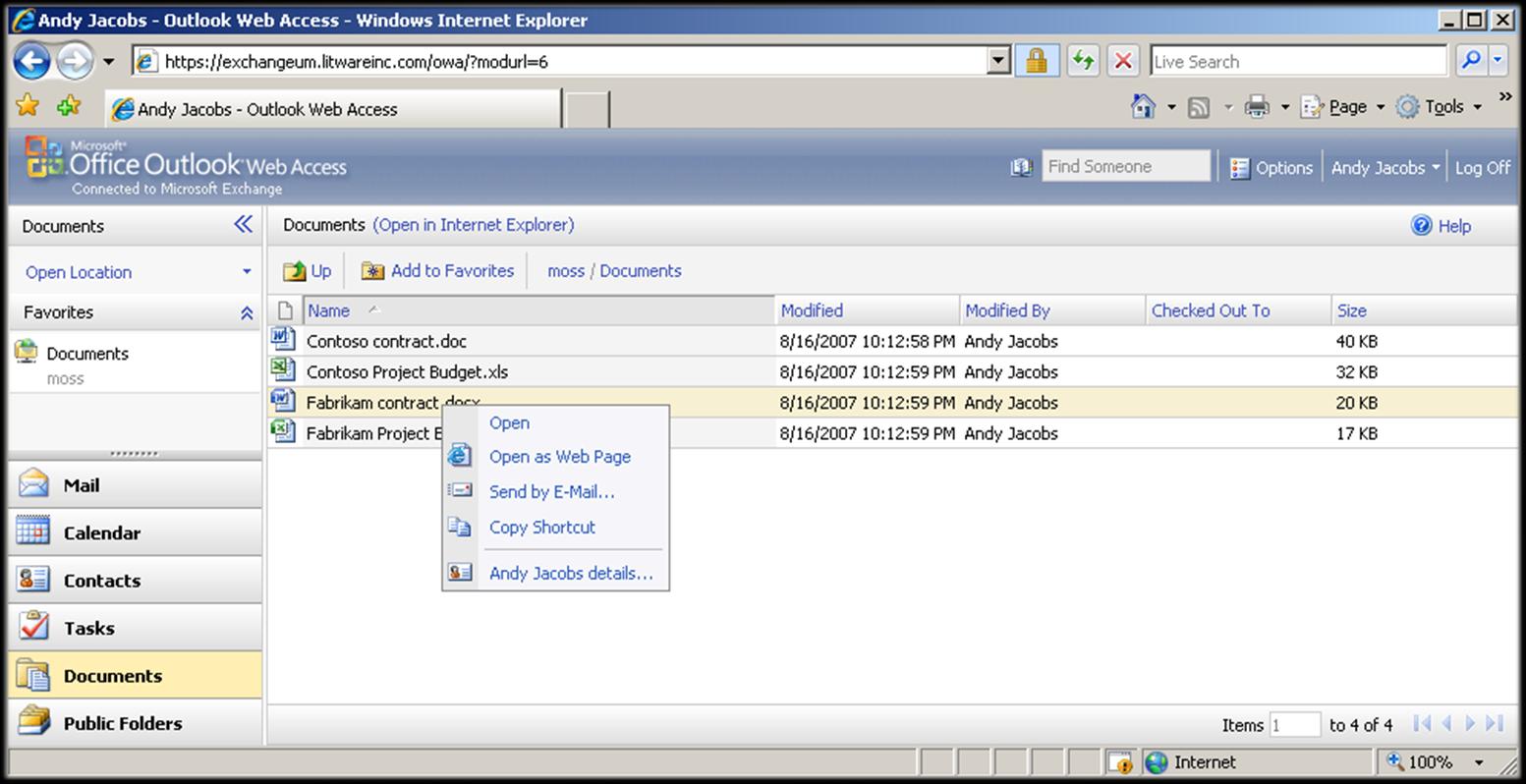Click the Print icon
1526x784 pixels.
[1257, 107]
